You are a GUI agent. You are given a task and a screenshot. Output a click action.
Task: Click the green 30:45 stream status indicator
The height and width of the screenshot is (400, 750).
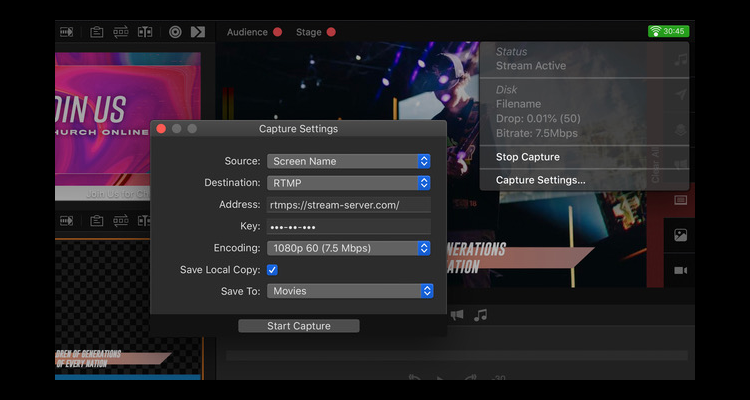669,32
